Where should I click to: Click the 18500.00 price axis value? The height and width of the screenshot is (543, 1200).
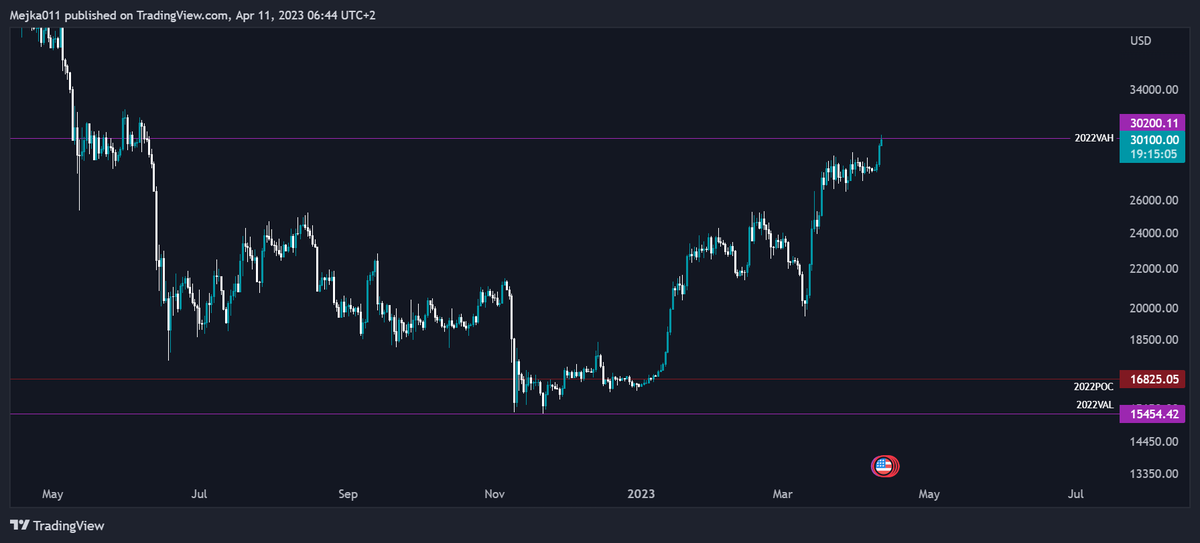tap(1155, 341)
